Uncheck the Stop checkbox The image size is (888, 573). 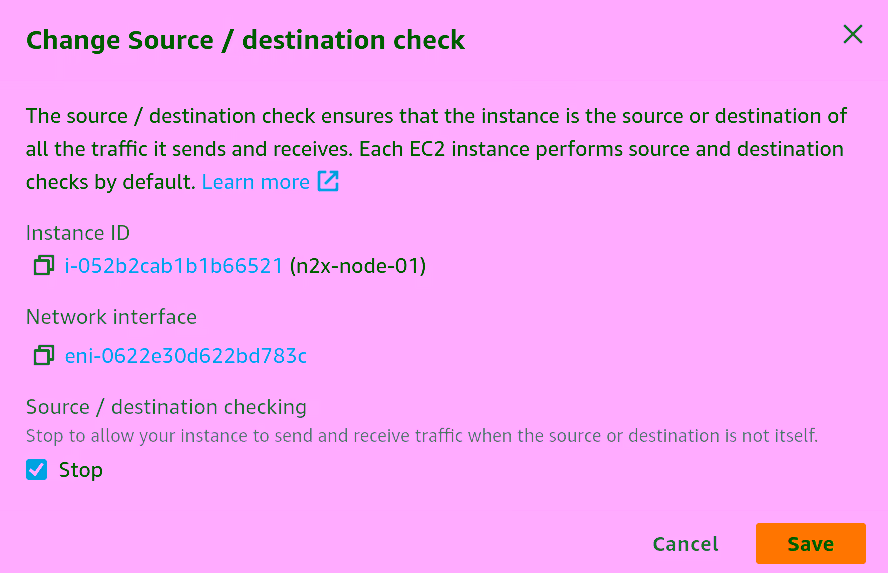(x=37, y=470)
